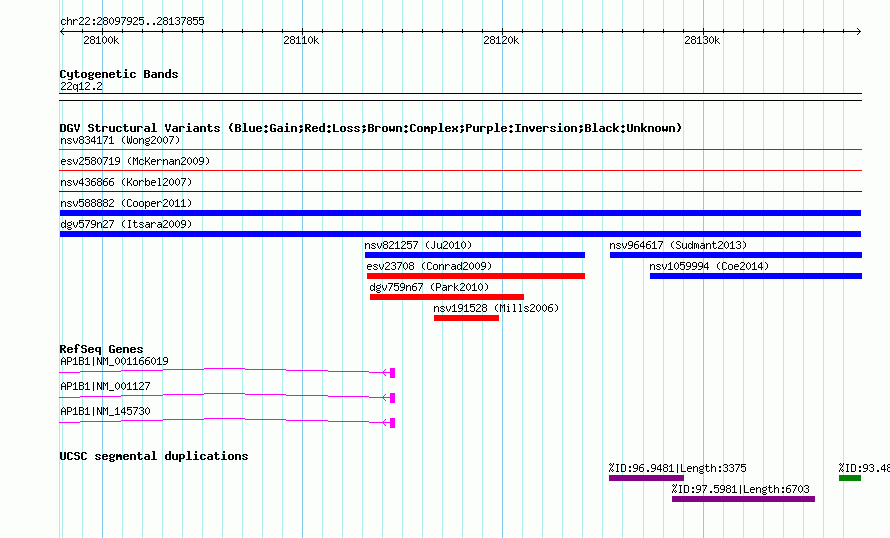Click the dgv759n67 (Park2010) label text
This screenshot has height=538, width=890.
[429, 287]
